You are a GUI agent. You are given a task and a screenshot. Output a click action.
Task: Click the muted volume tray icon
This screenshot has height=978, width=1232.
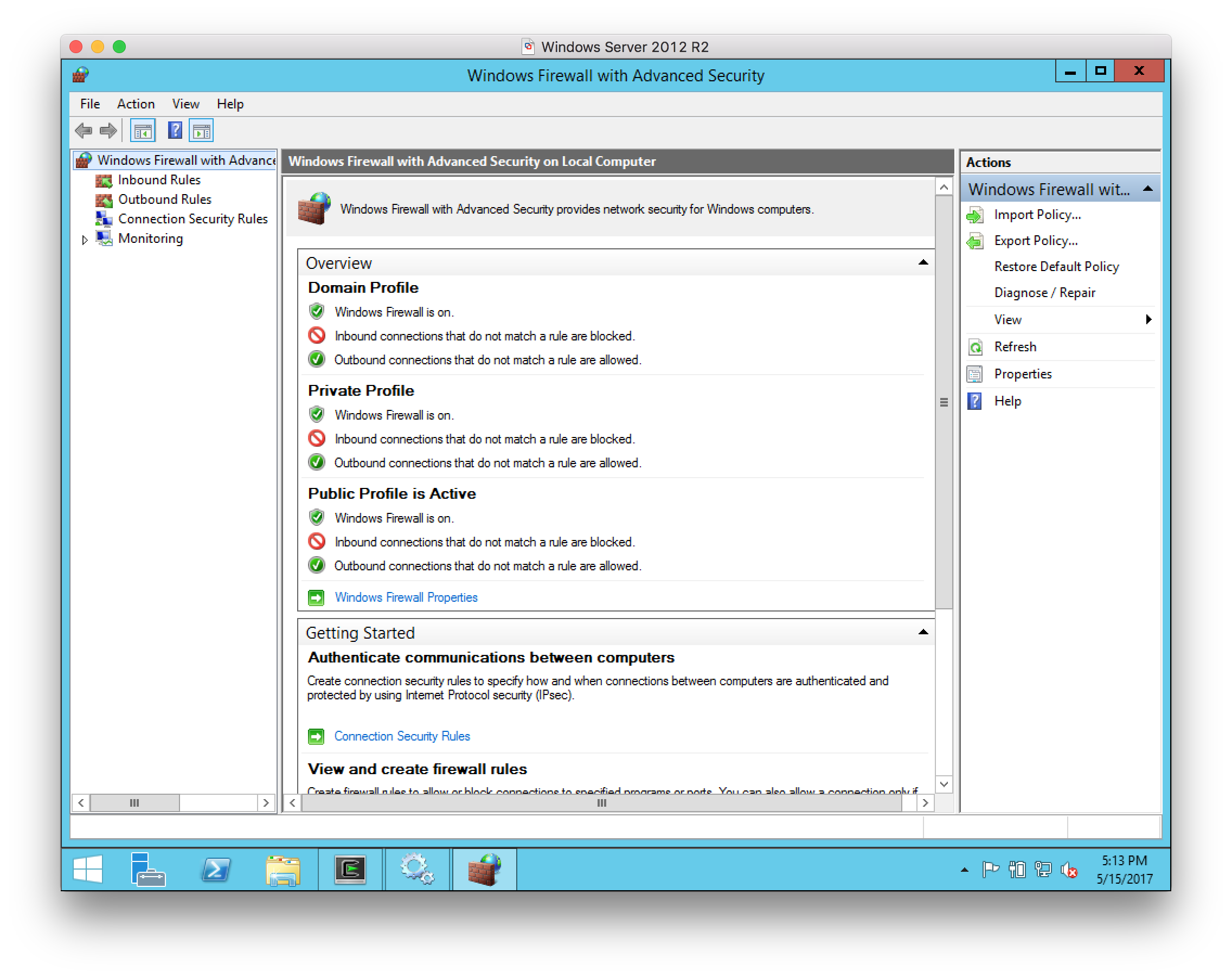tap(1069, 870)
